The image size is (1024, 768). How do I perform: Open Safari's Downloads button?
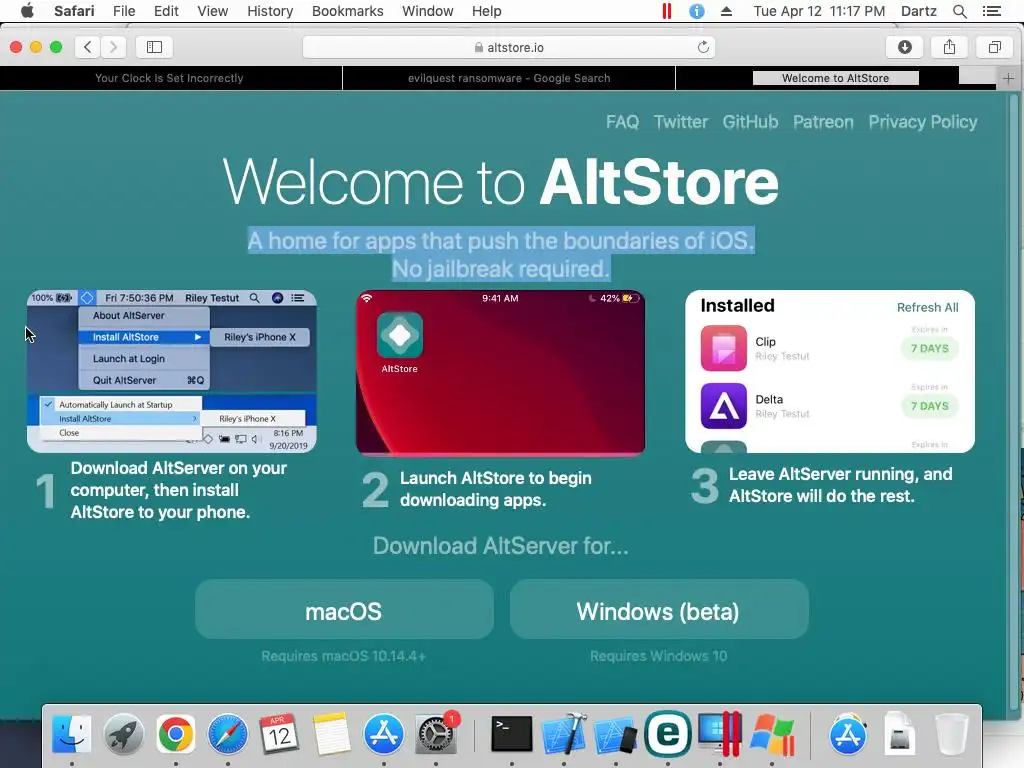tap(904, 47)
